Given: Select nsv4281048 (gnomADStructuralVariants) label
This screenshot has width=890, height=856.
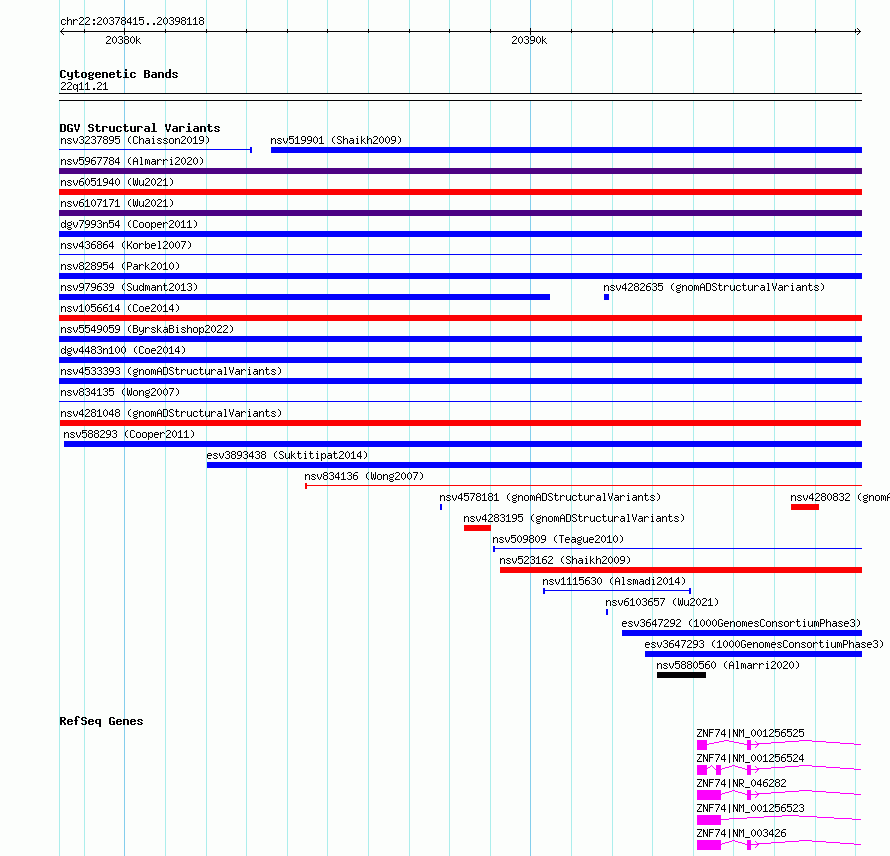Looking at the screenshot, I should [x=171, y=413].
